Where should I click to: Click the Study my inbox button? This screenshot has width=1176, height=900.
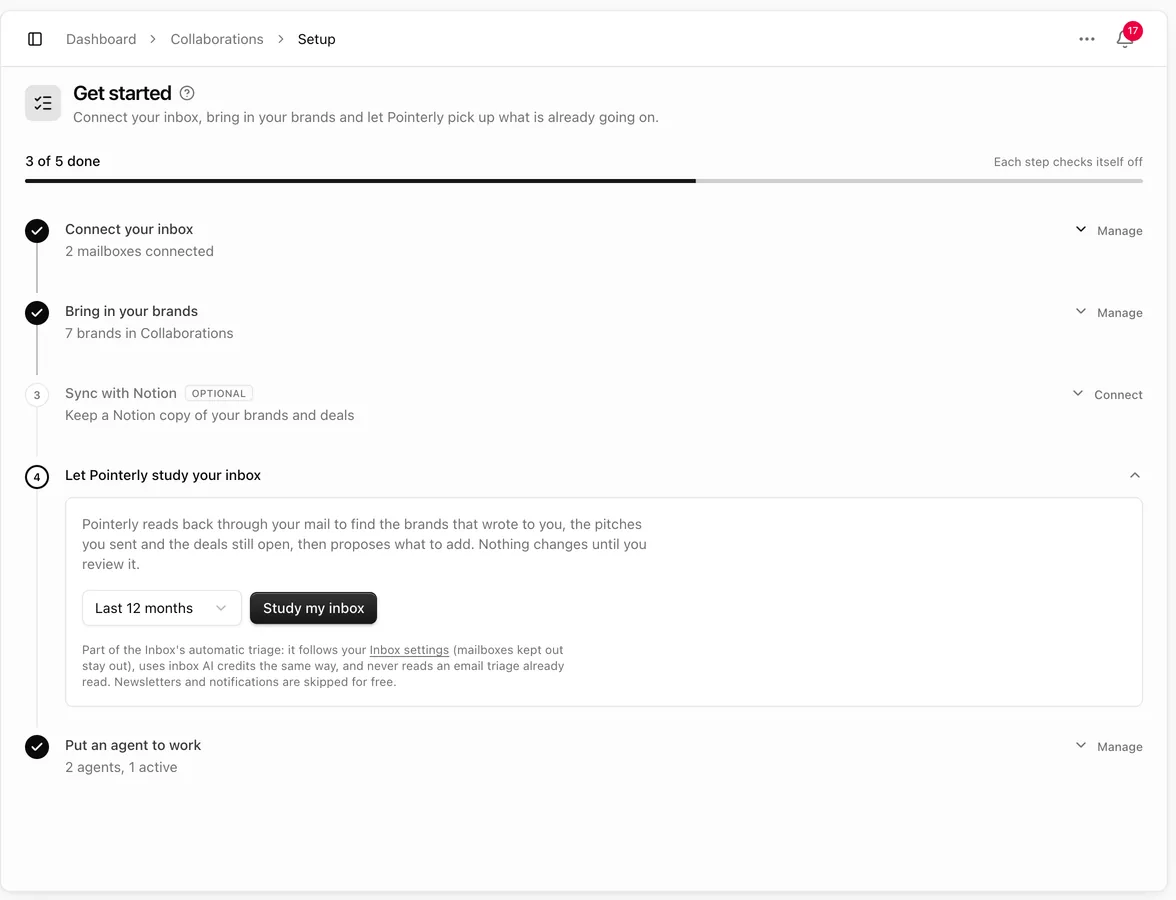point(314,608)
